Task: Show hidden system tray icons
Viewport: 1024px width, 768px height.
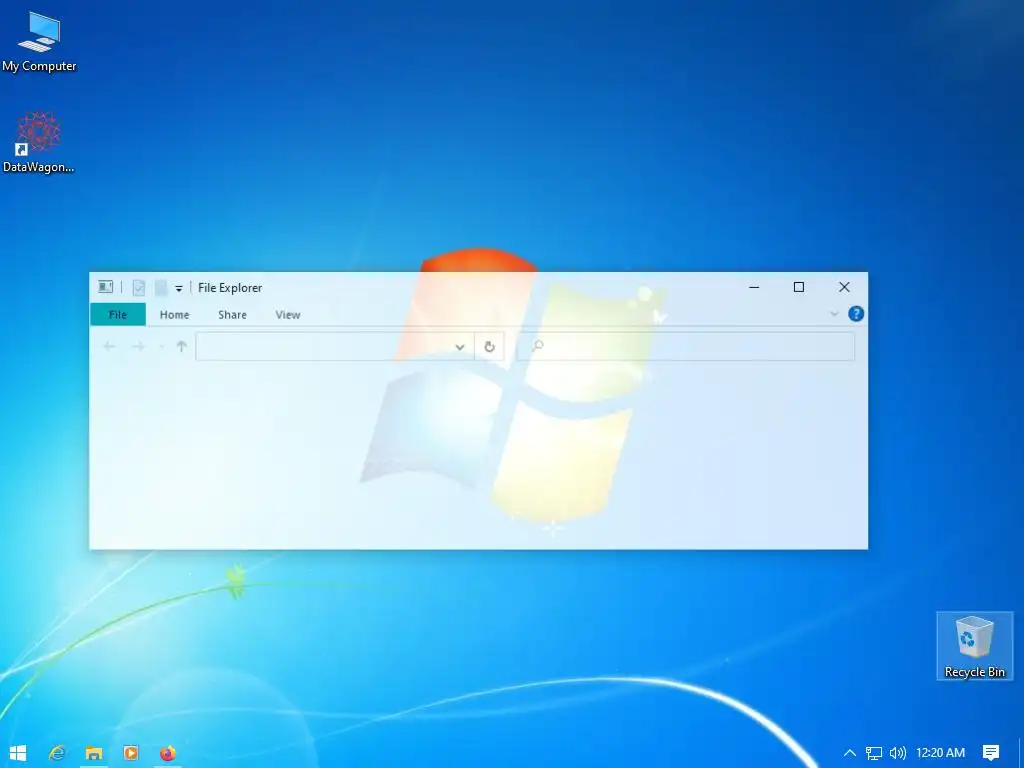Action: coord(850,753)
